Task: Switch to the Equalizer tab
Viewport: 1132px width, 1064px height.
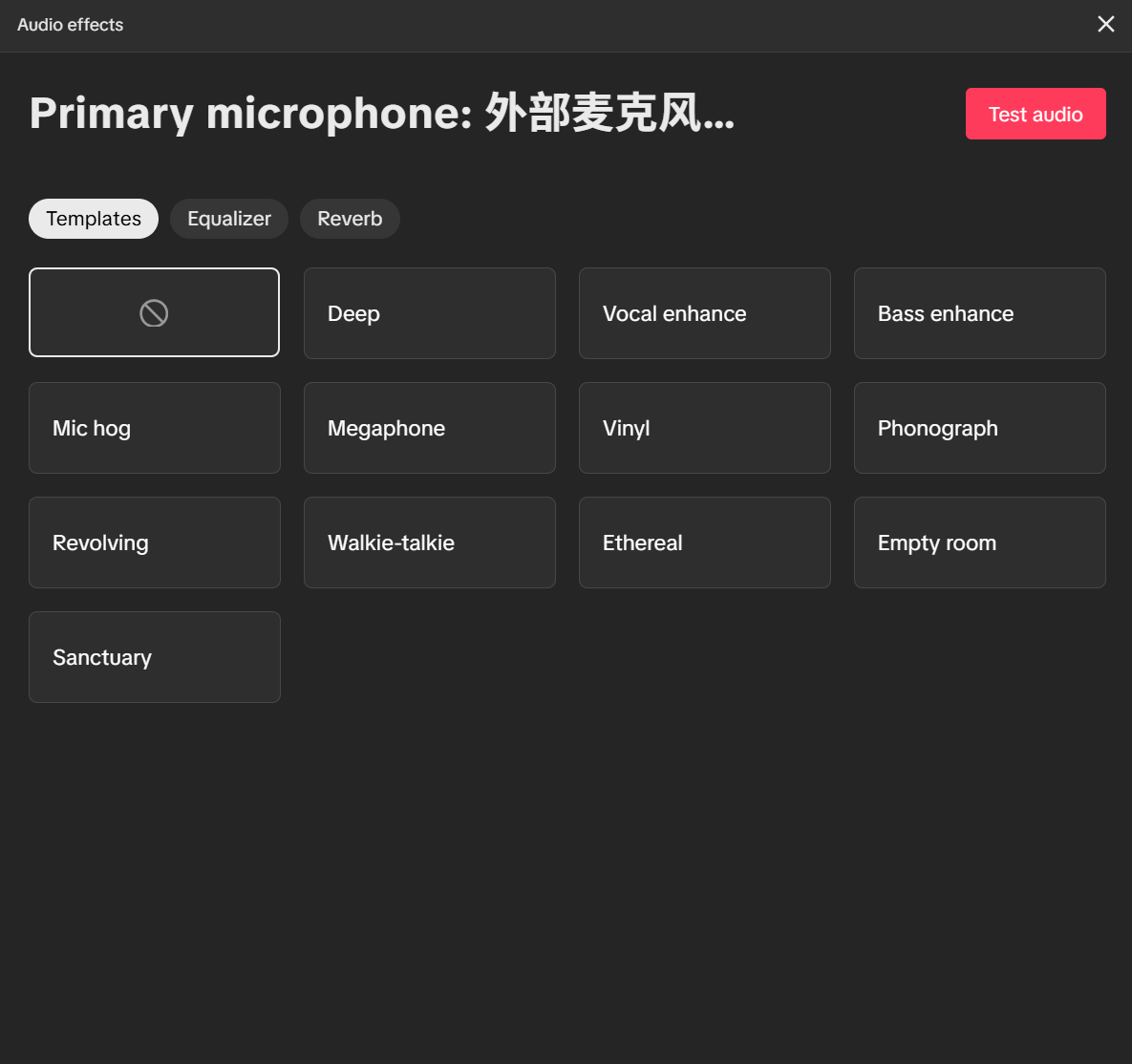Action: pos(228,218)
